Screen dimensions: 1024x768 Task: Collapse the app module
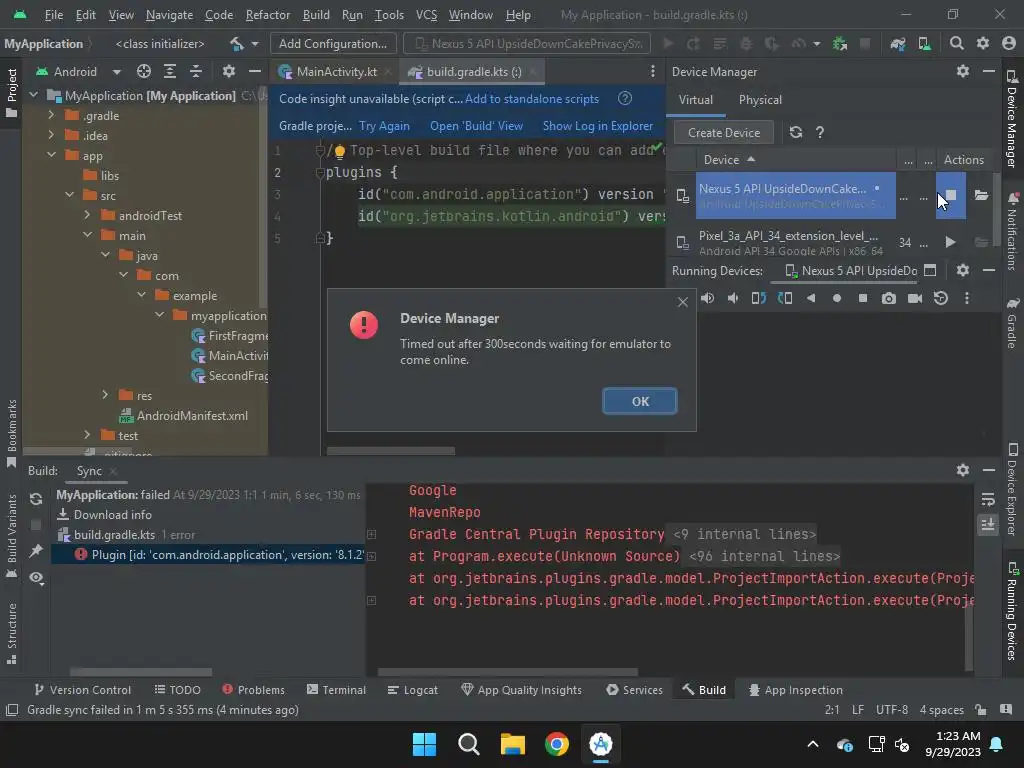51,155
